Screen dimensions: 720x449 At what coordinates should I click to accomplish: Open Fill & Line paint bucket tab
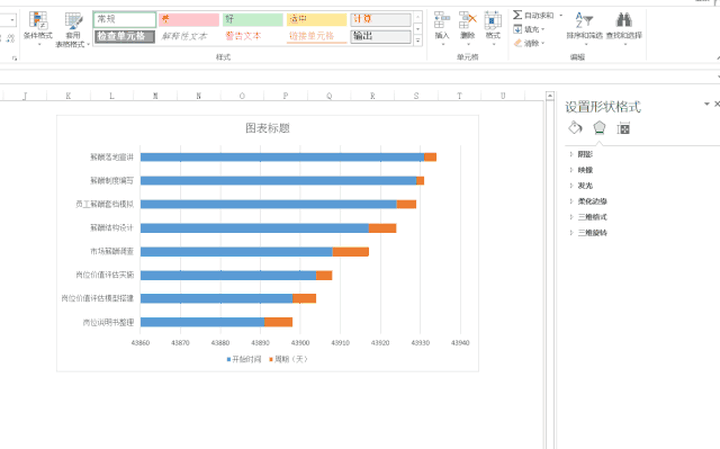[x=575, y=128]
